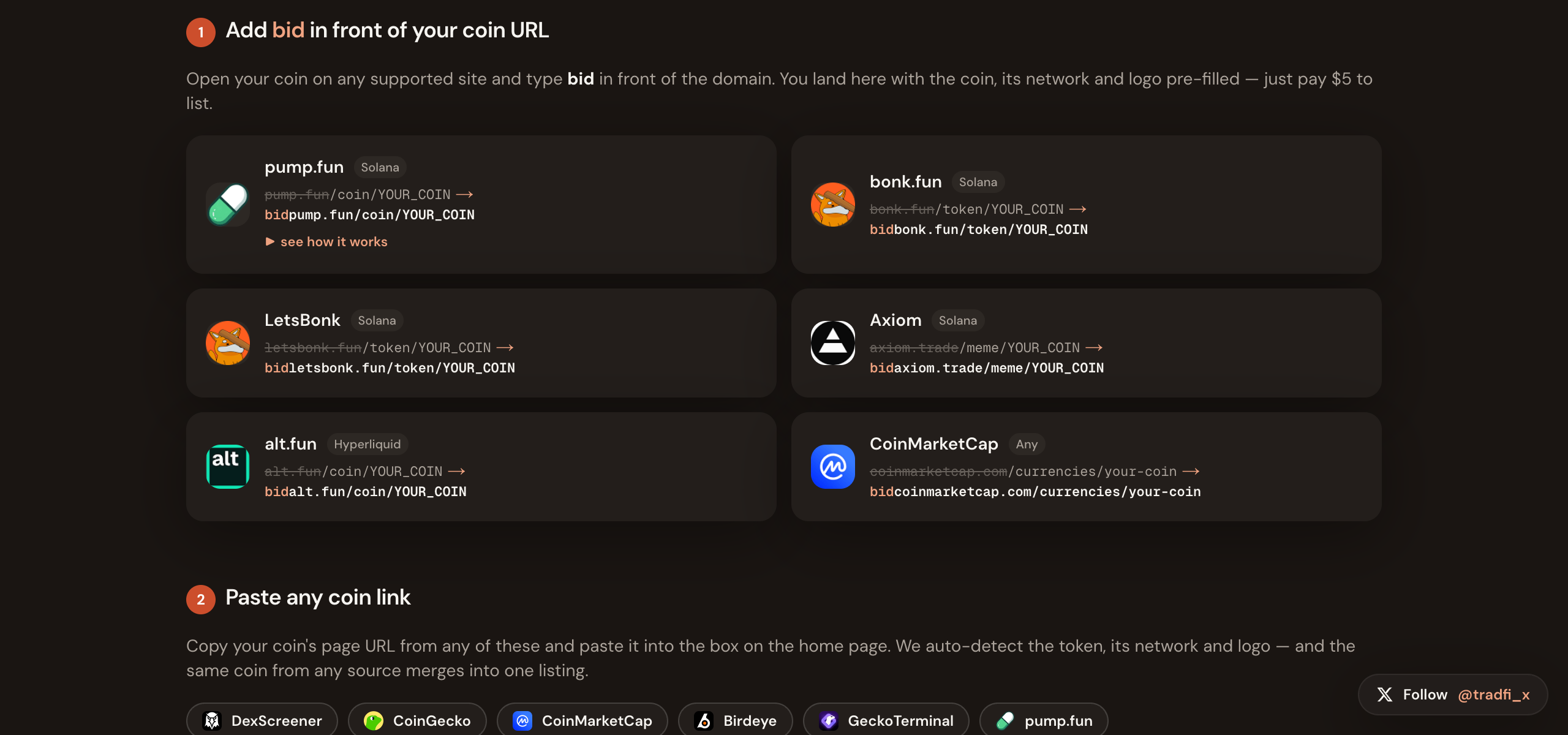This screenshot has width=1568, height=735.
Task: Click the Birdeye icon
Action: [704, 721]
